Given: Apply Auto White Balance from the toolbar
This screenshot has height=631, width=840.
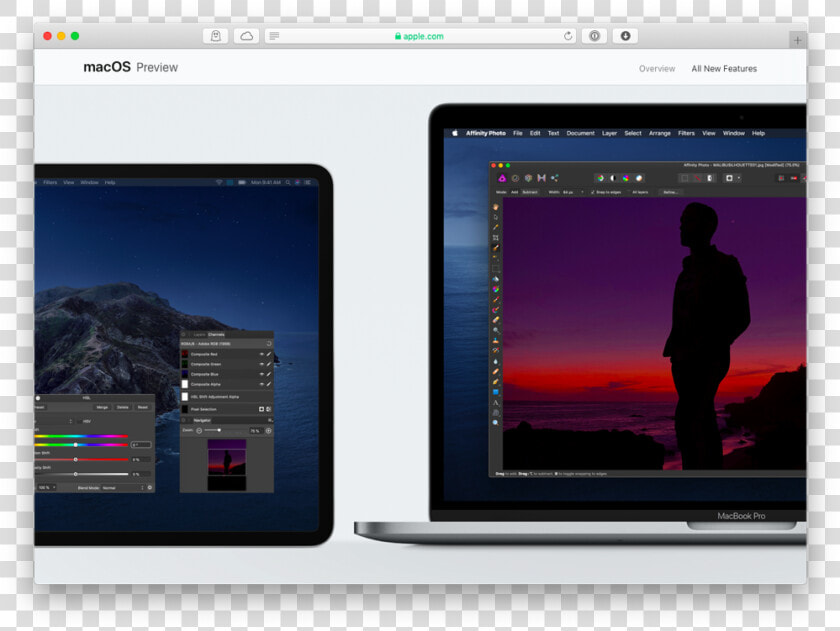Looking at the screenshot, I should [639, 178].
